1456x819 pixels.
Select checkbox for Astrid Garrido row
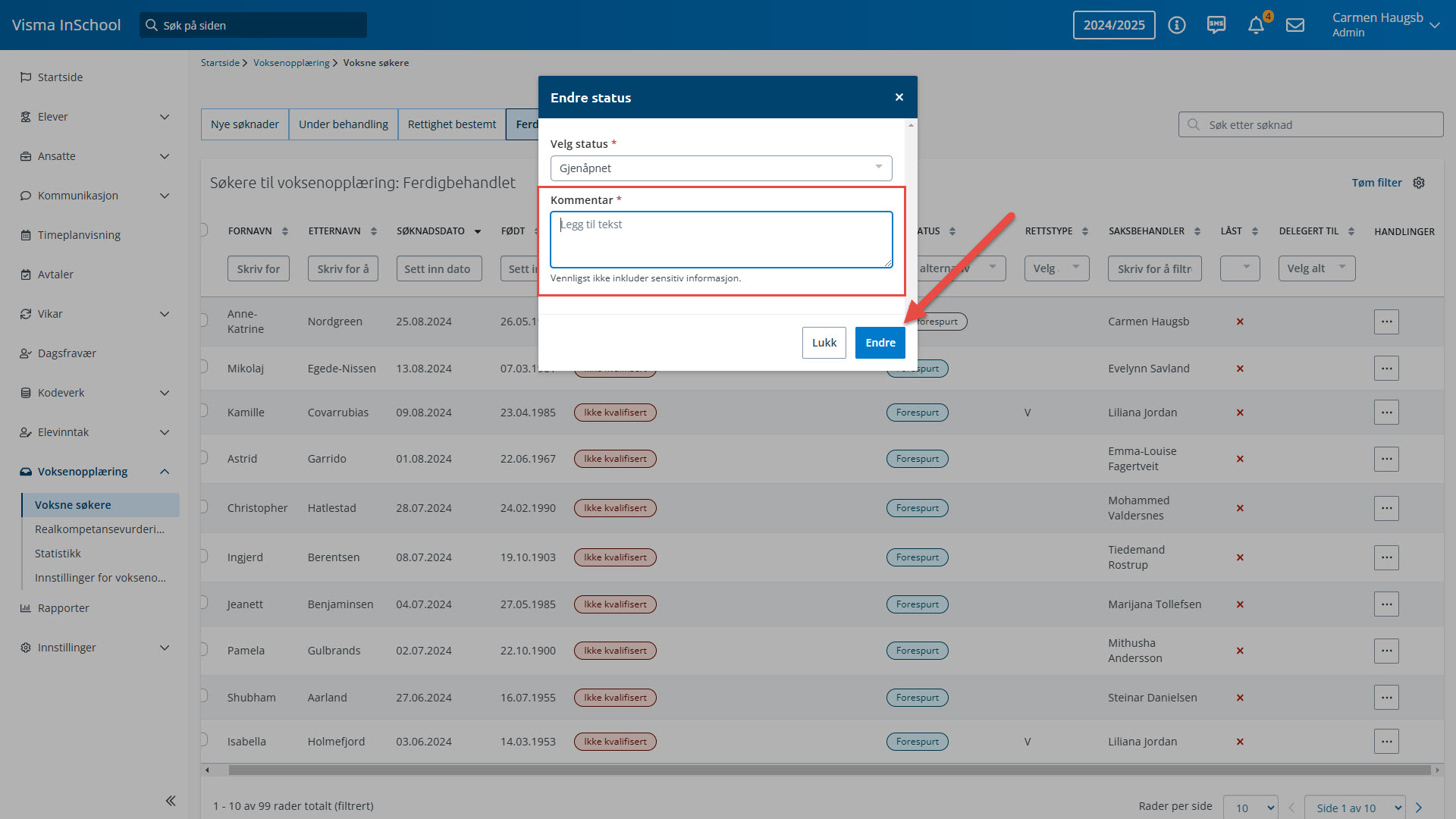(203, 457)
